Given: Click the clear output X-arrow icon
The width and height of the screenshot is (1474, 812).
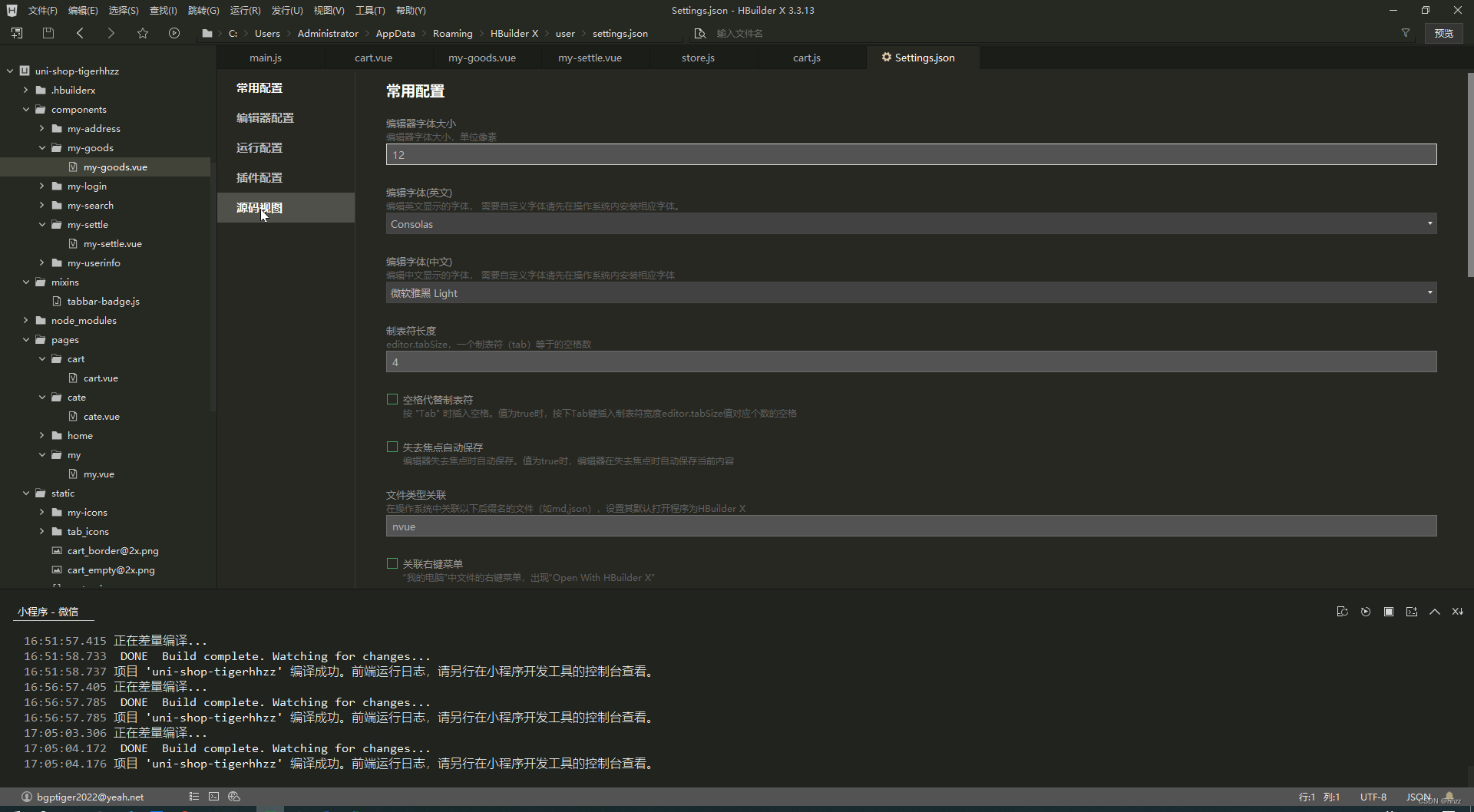Looking at the screenshot, I should [x=1457, y=612].
